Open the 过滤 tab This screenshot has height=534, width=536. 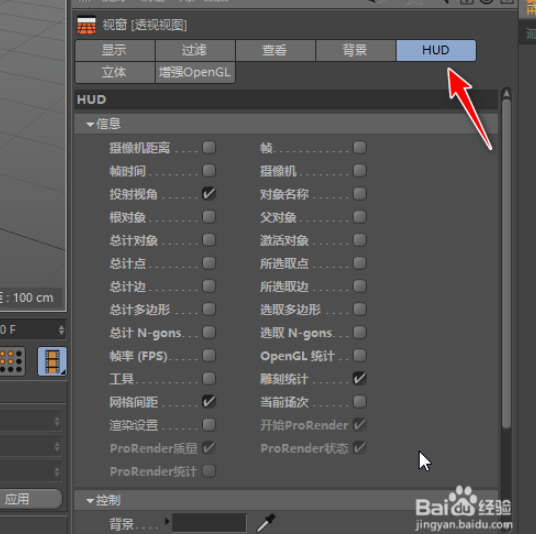tap(195, 51)
